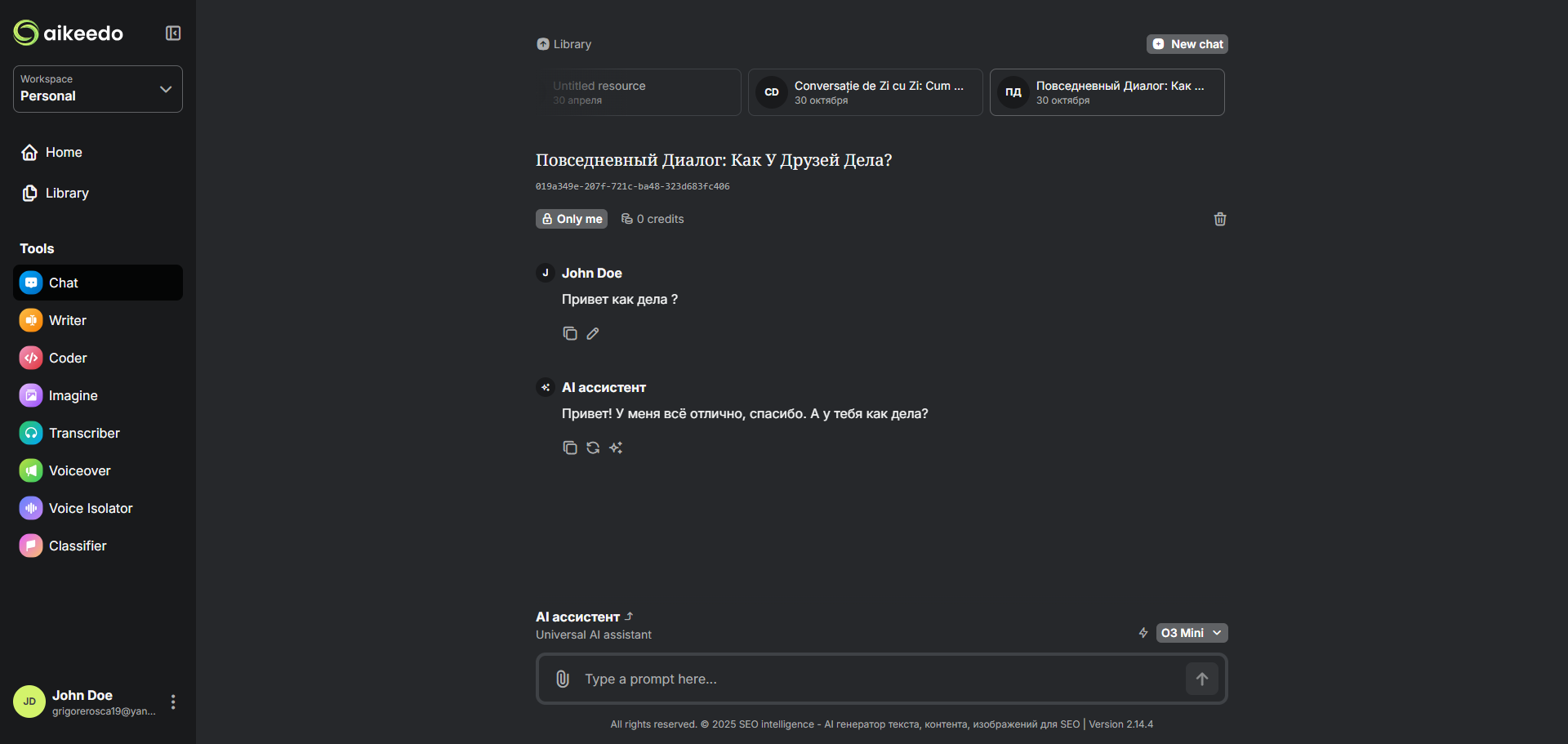Click the sparkle icon under AI reply

[616, 448]
